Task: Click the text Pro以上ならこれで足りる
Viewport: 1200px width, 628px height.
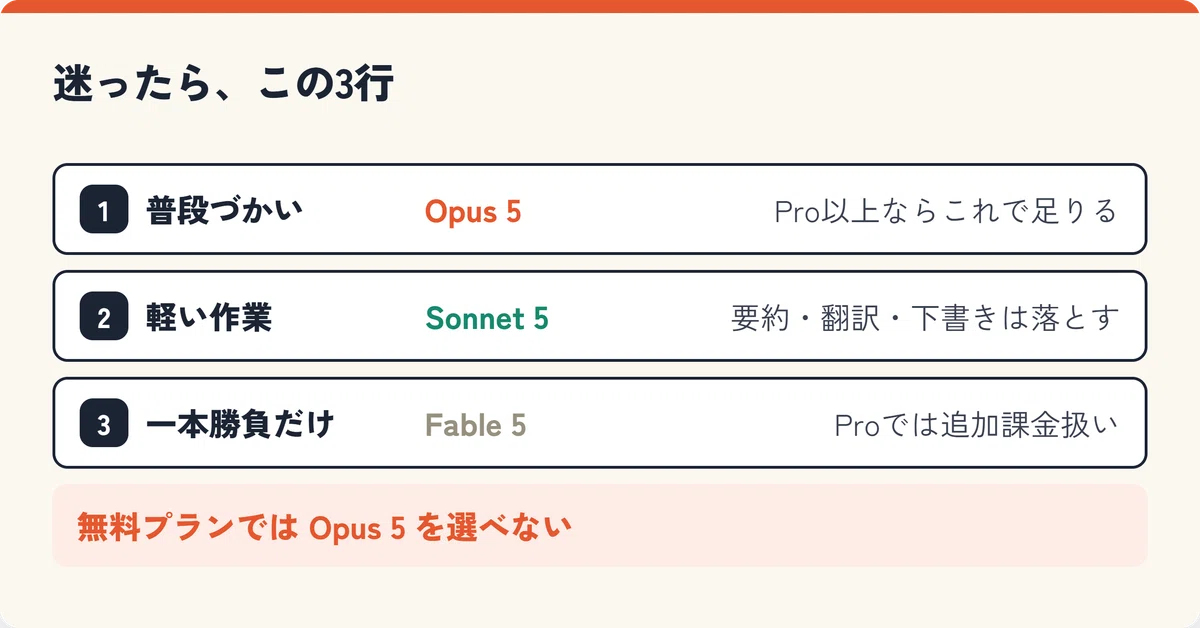Action: pos(946,211)
